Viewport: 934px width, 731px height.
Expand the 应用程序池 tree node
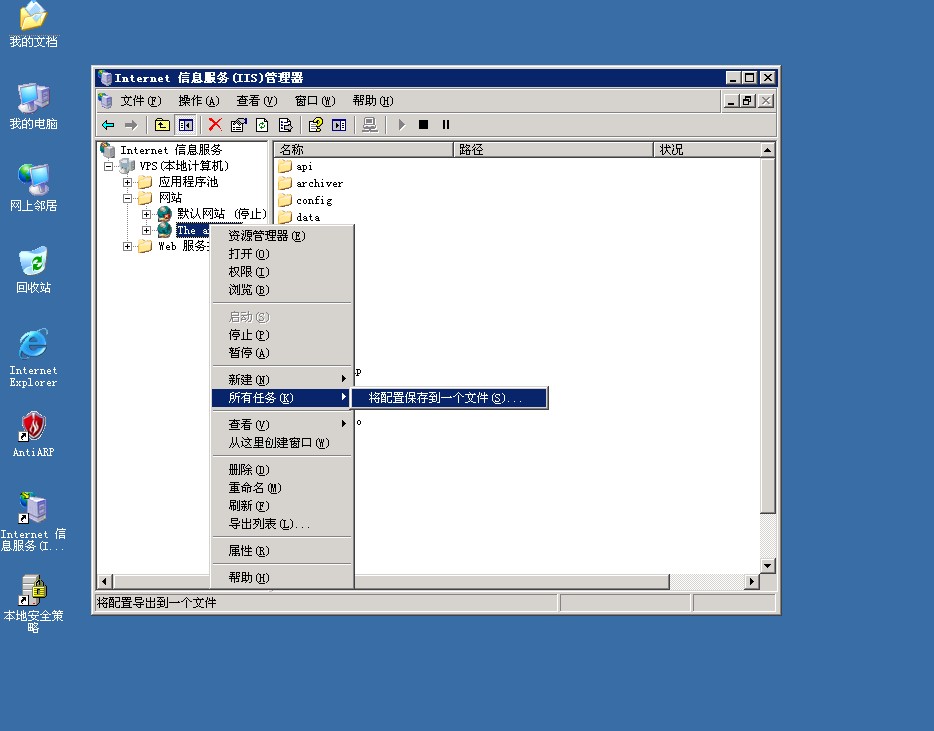pyautogui.click(x=127, y=182)
